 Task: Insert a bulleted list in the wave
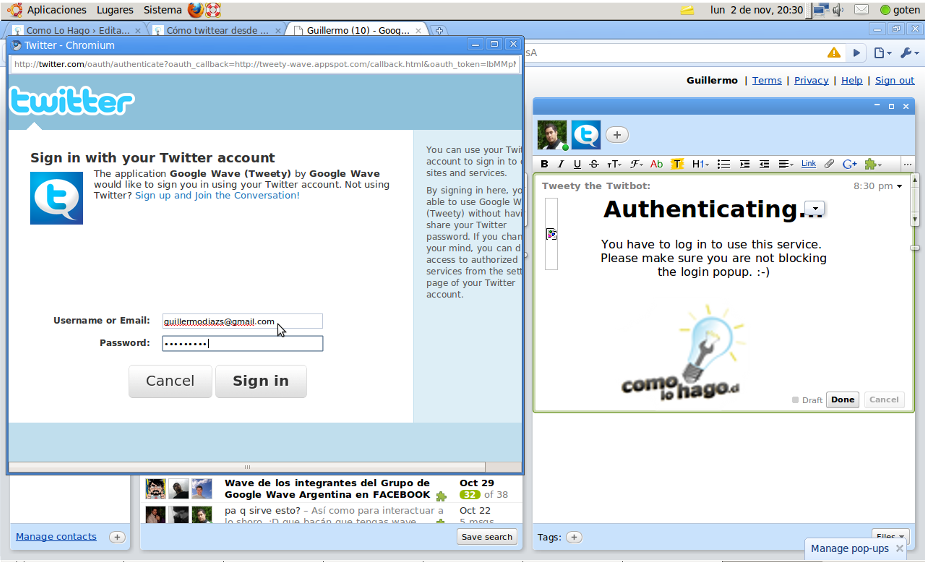(724, 164)
